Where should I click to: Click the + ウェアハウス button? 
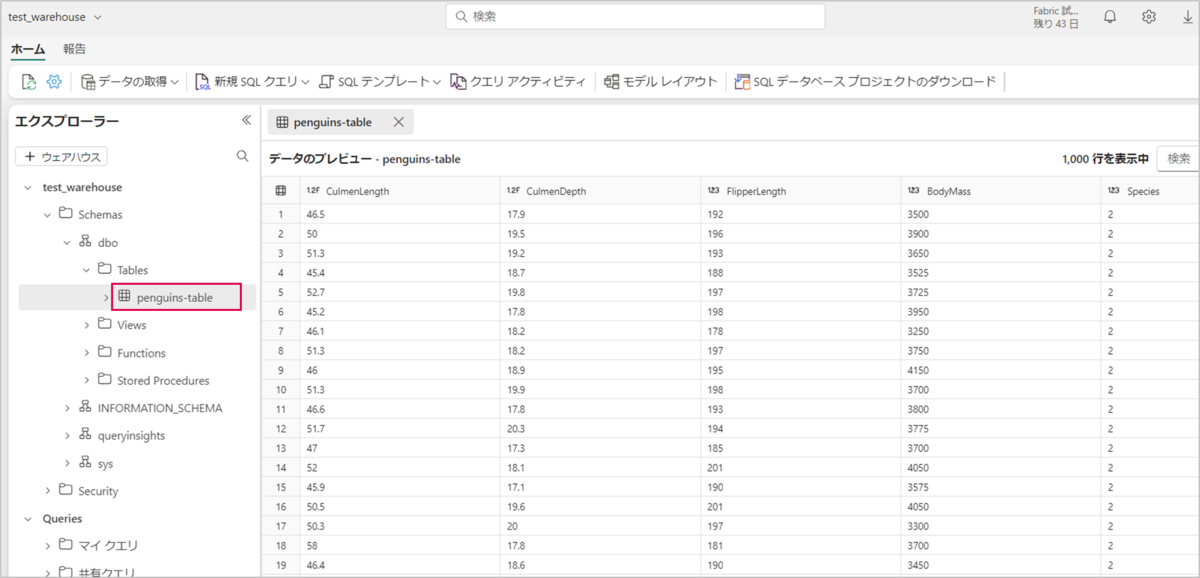[61, 157]
